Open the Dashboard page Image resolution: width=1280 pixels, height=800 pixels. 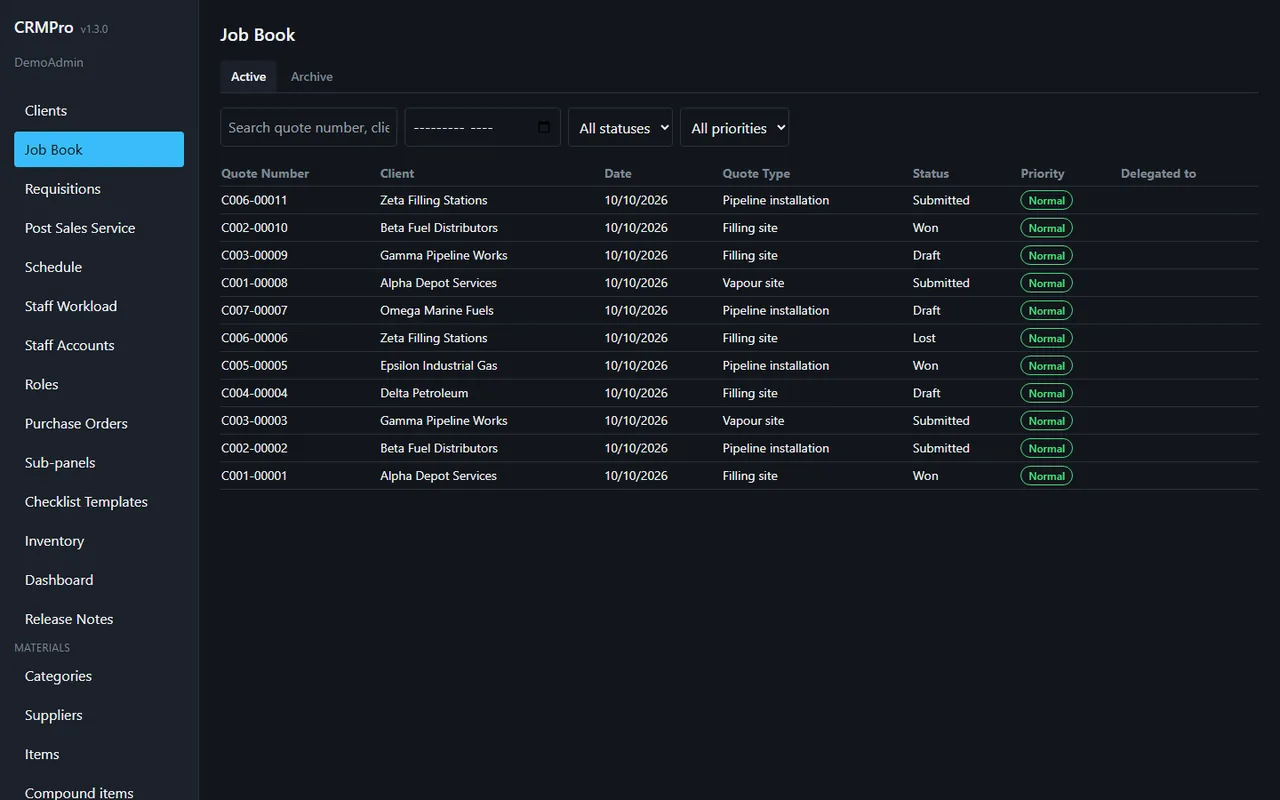(99, 579)
